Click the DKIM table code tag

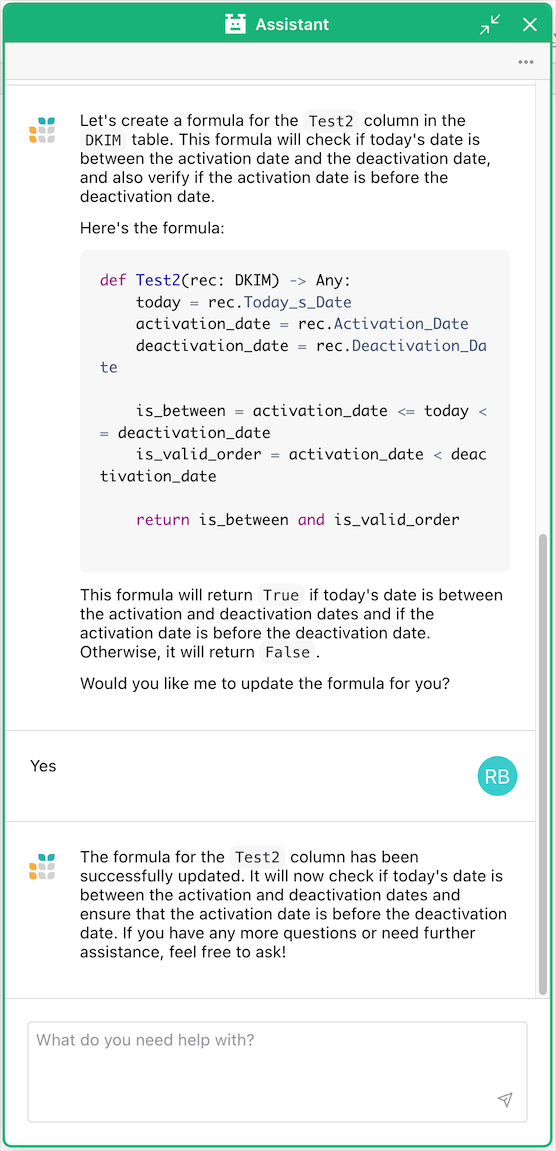click(103, 139)
